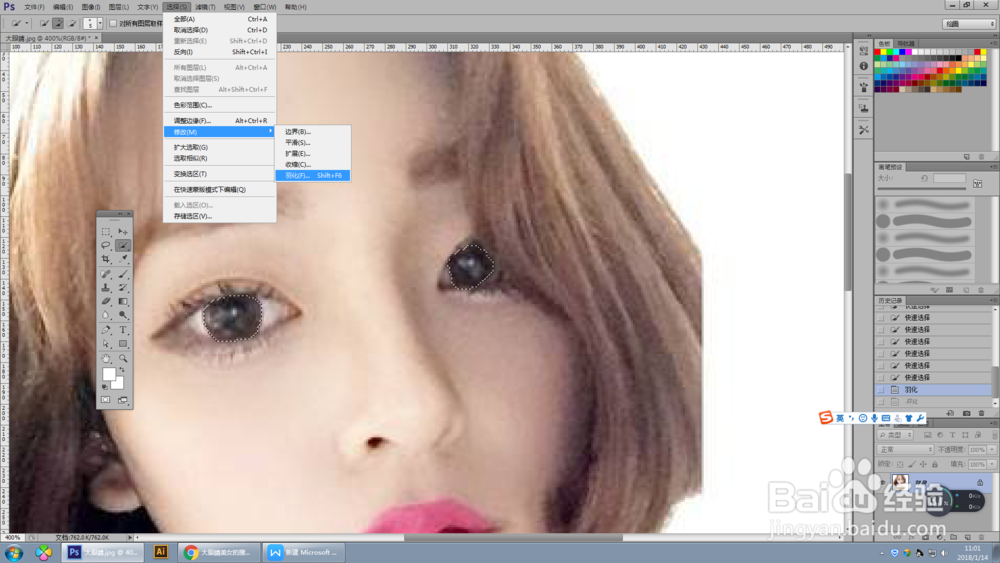Open the 滤镜(T) menu
The width and height of the screenshot is (1000, 563).
point(205,7)
